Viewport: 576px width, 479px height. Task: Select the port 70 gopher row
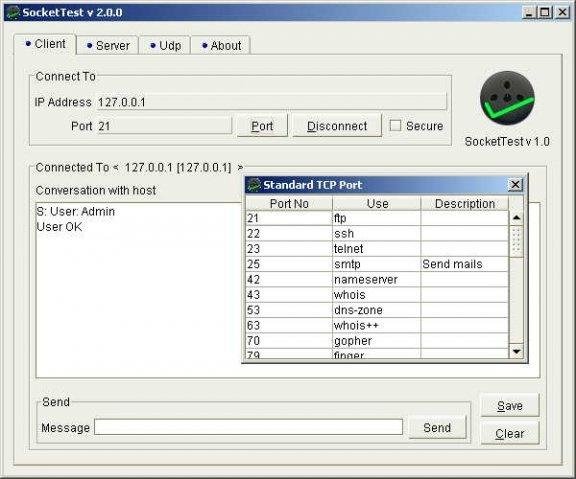(377, 341)
